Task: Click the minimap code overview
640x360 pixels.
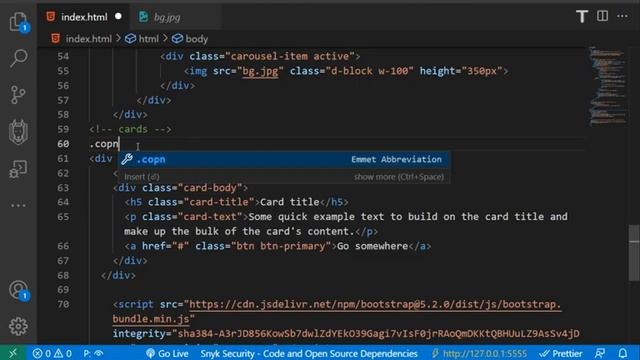Action: [x=607, y=86]
